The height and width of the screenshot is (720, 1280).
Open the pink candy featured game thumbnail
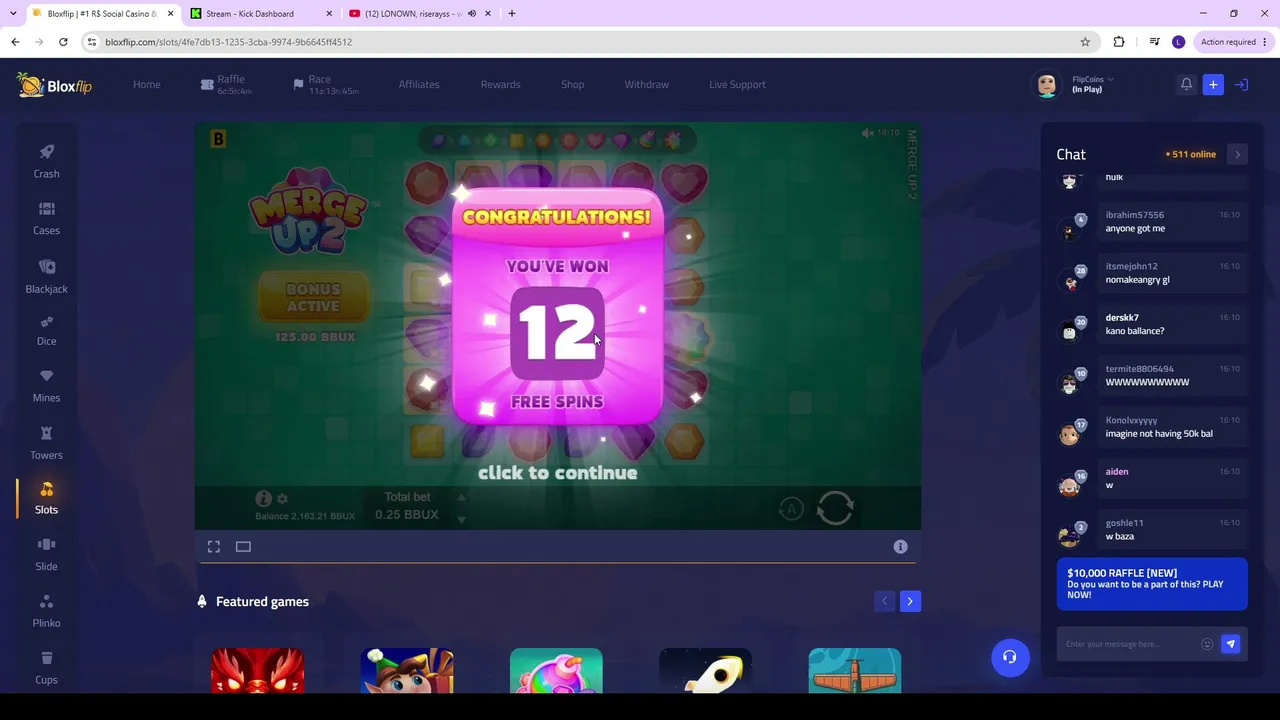point(556,670)
